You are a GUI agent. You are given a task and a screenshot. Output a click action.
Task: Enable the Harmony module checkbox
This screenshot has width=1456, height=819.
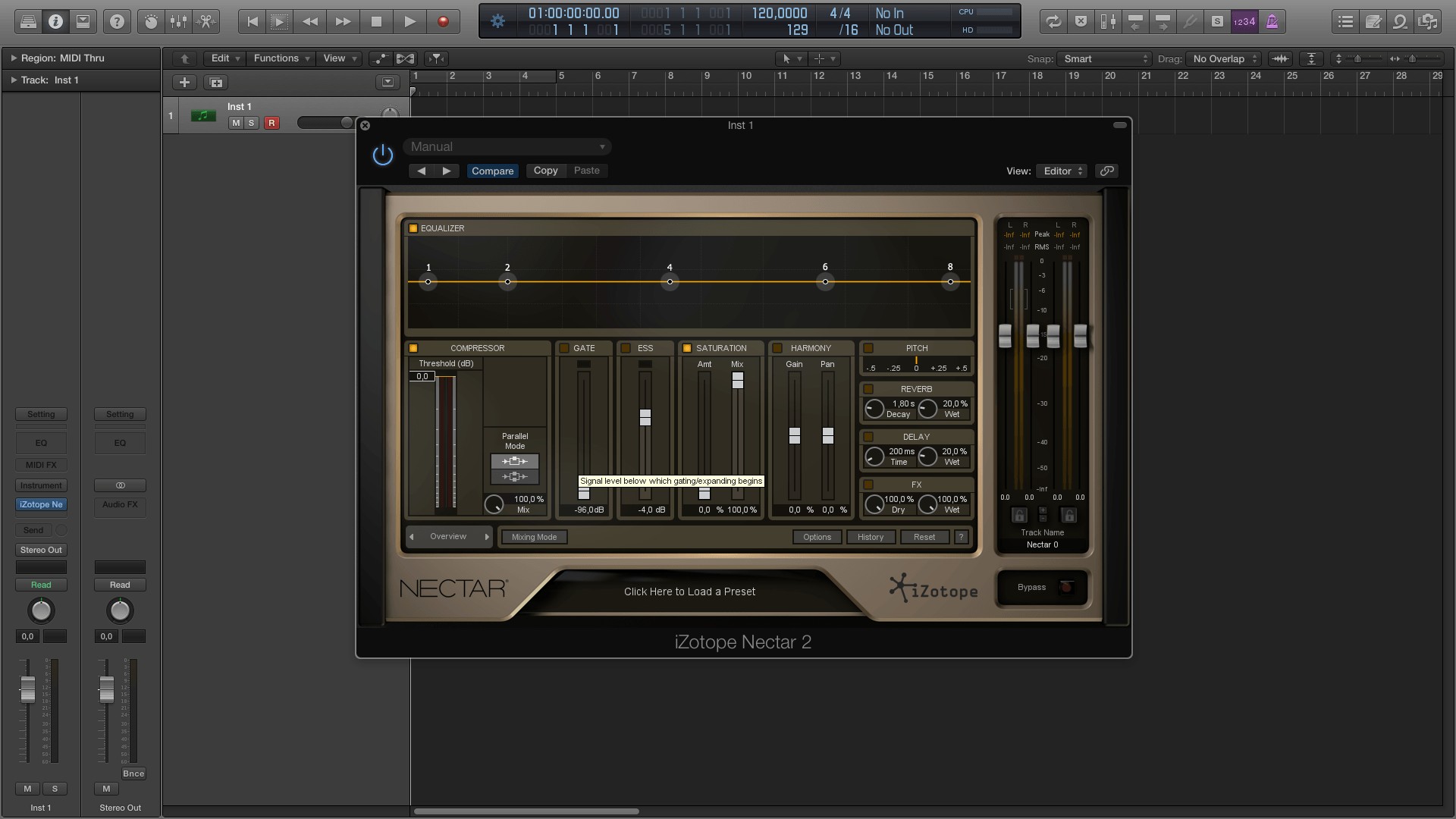(777, 348)
